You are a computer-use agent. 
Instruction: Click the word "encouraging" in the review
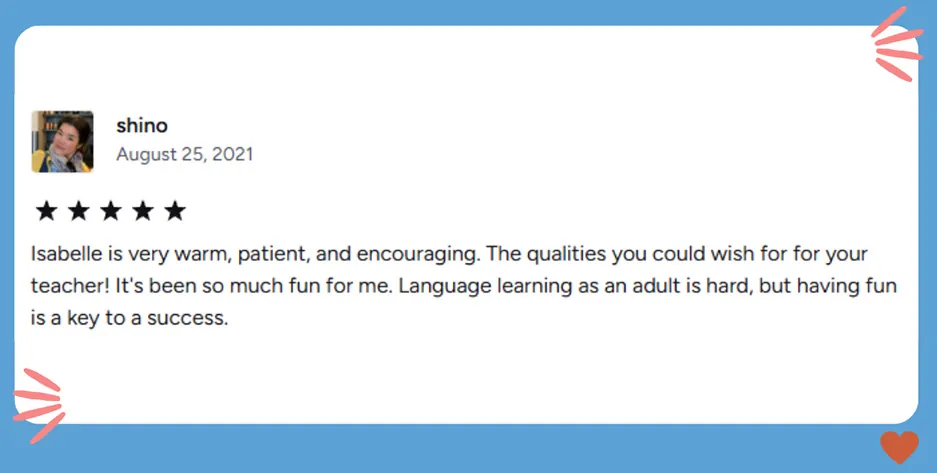coord(397,254)
